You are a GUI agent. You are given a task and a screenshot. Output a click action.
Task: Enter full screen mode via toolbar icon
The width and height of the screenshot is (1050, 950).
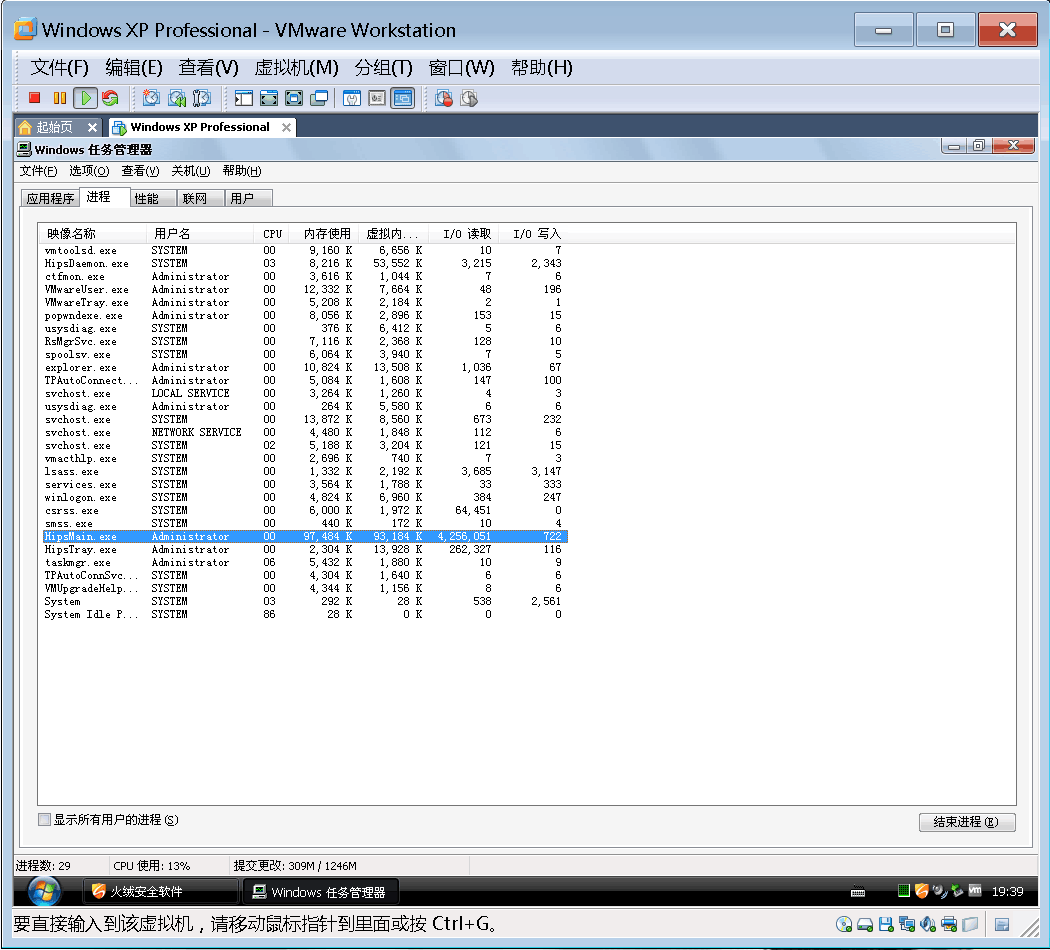coord(294,98)
